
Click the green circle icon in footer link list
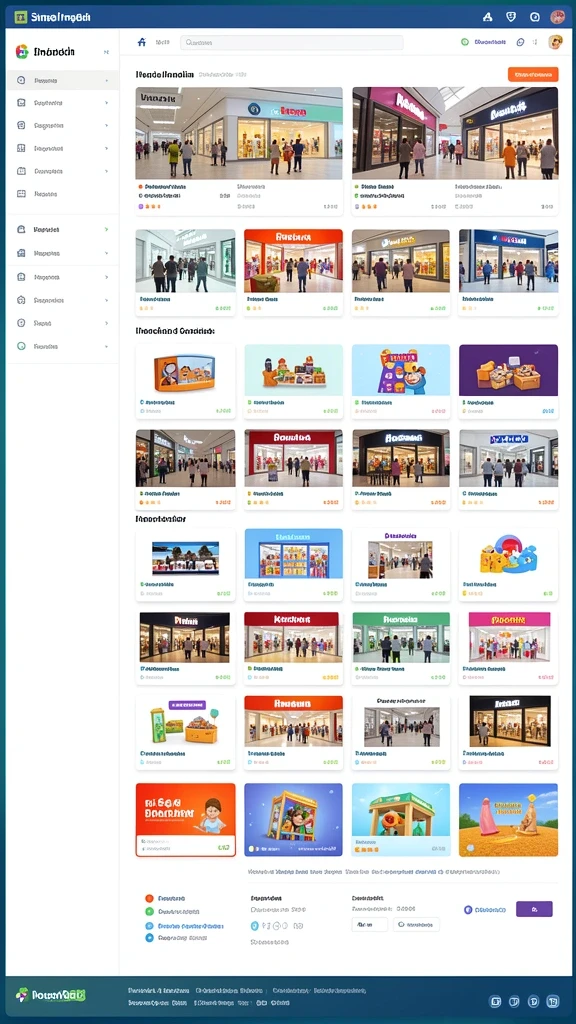point(150,912)
